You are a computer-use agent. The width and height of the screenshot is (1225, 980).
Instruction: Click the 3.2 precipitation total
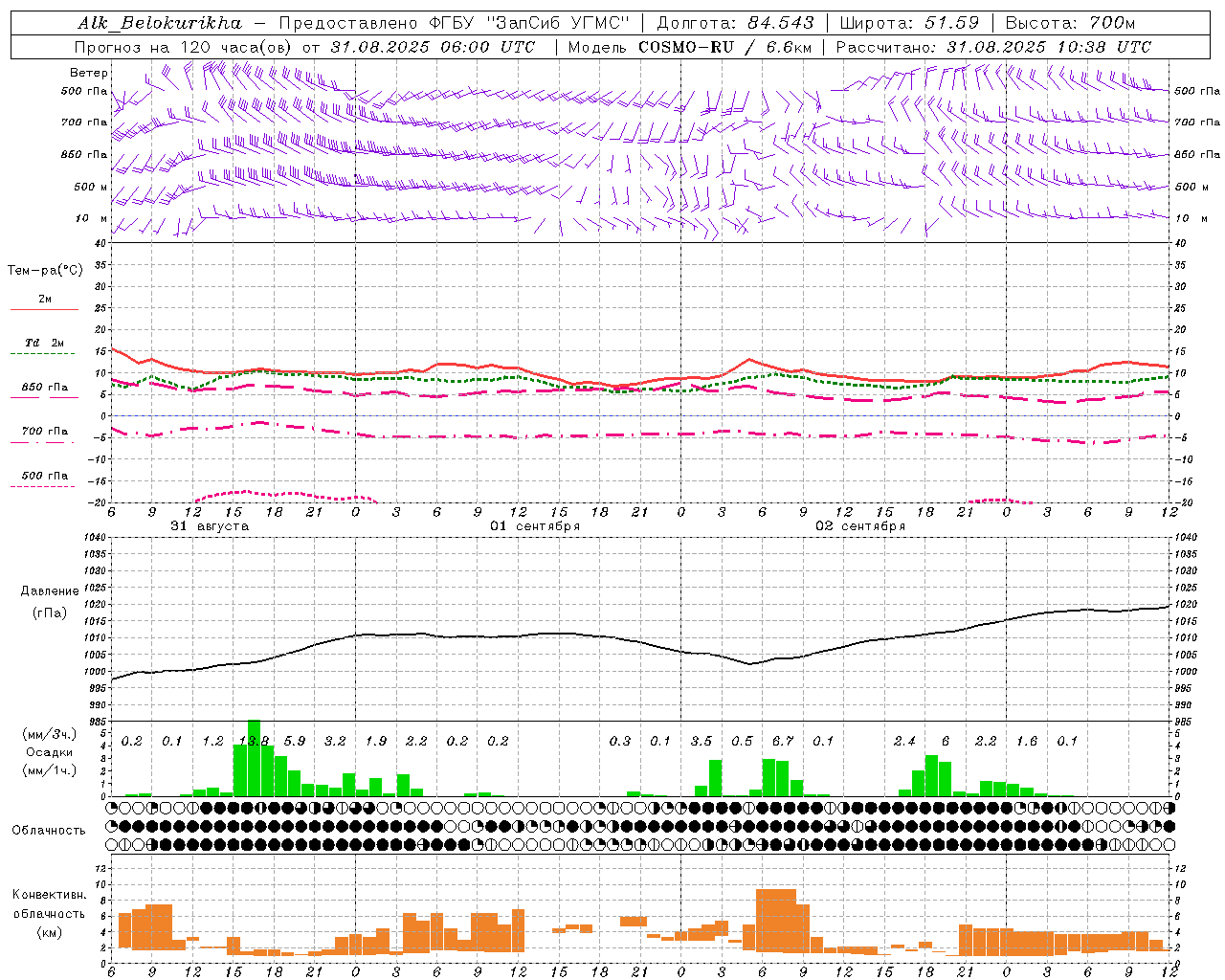click(x=335, y=741)
